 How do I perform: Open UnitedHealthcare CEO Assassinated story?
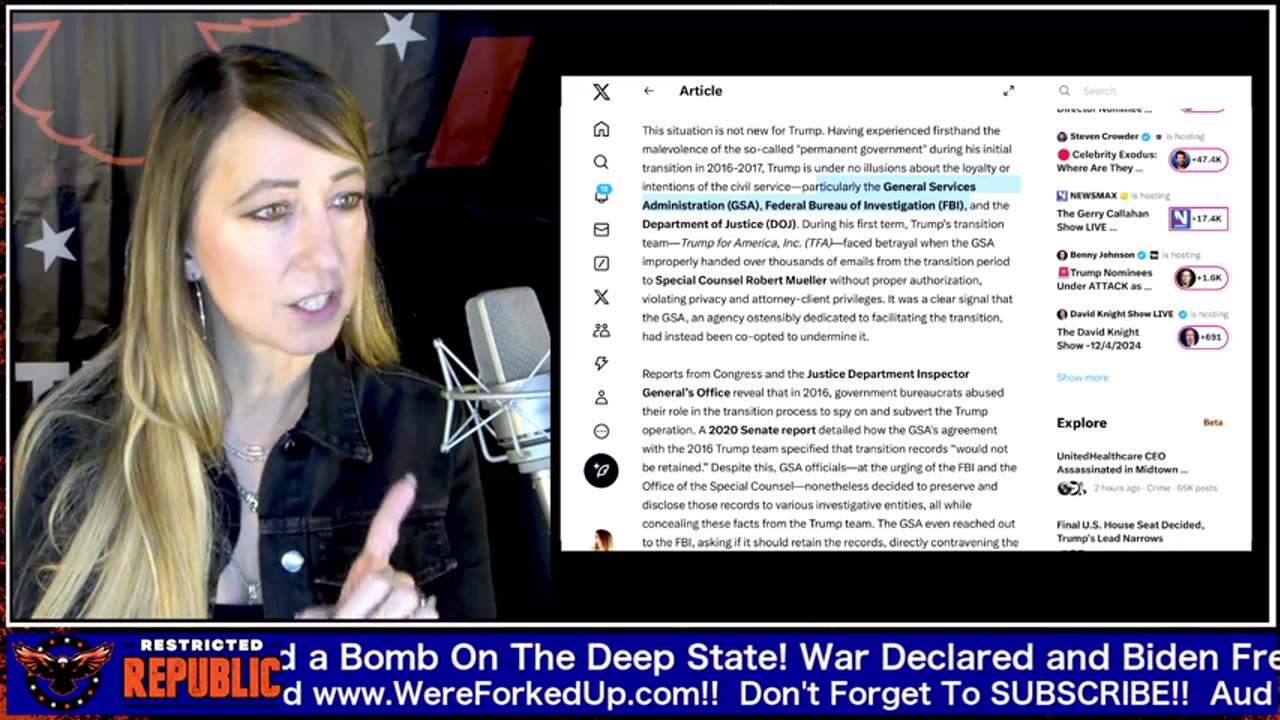click(1122, 463)
